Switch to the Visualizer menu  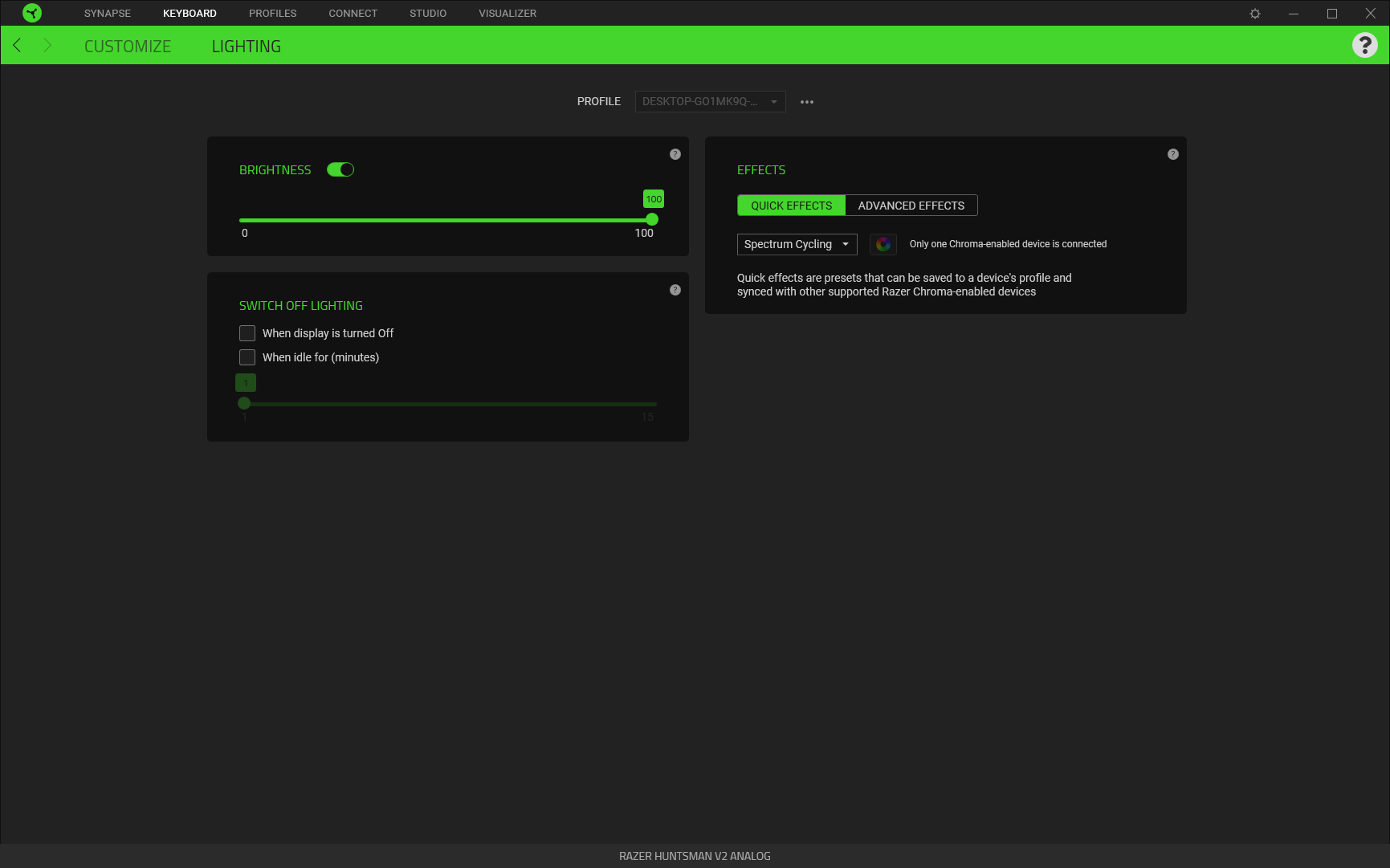507,13
